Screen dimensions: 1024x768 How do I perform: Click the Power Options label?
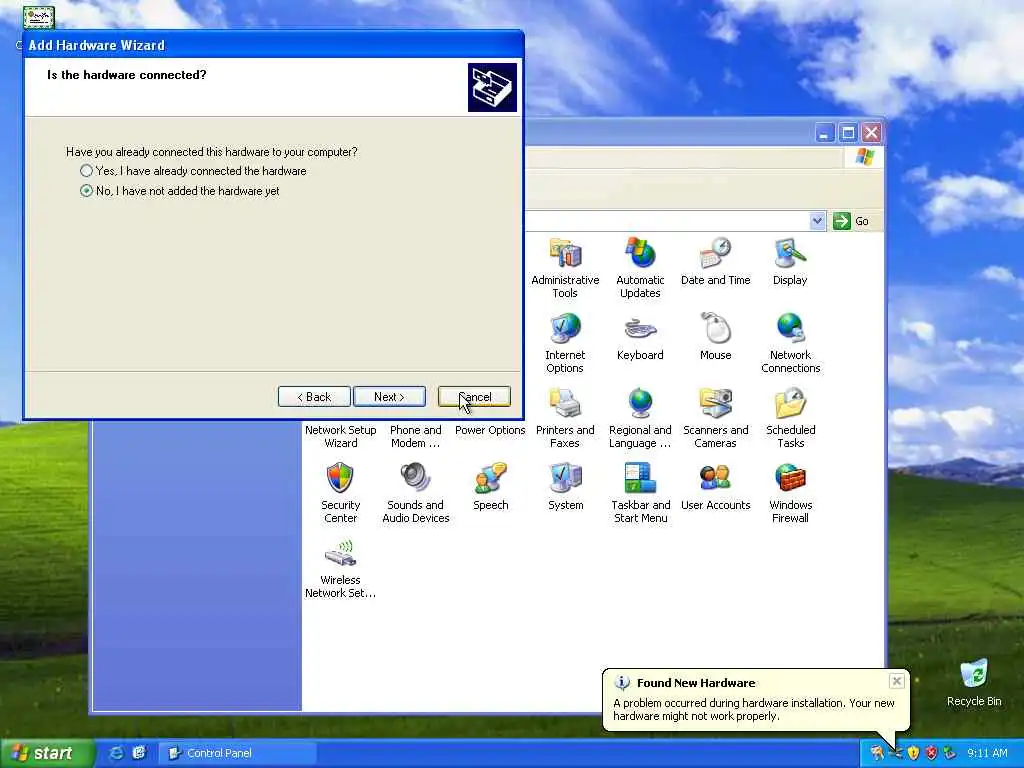coord(490,430)
